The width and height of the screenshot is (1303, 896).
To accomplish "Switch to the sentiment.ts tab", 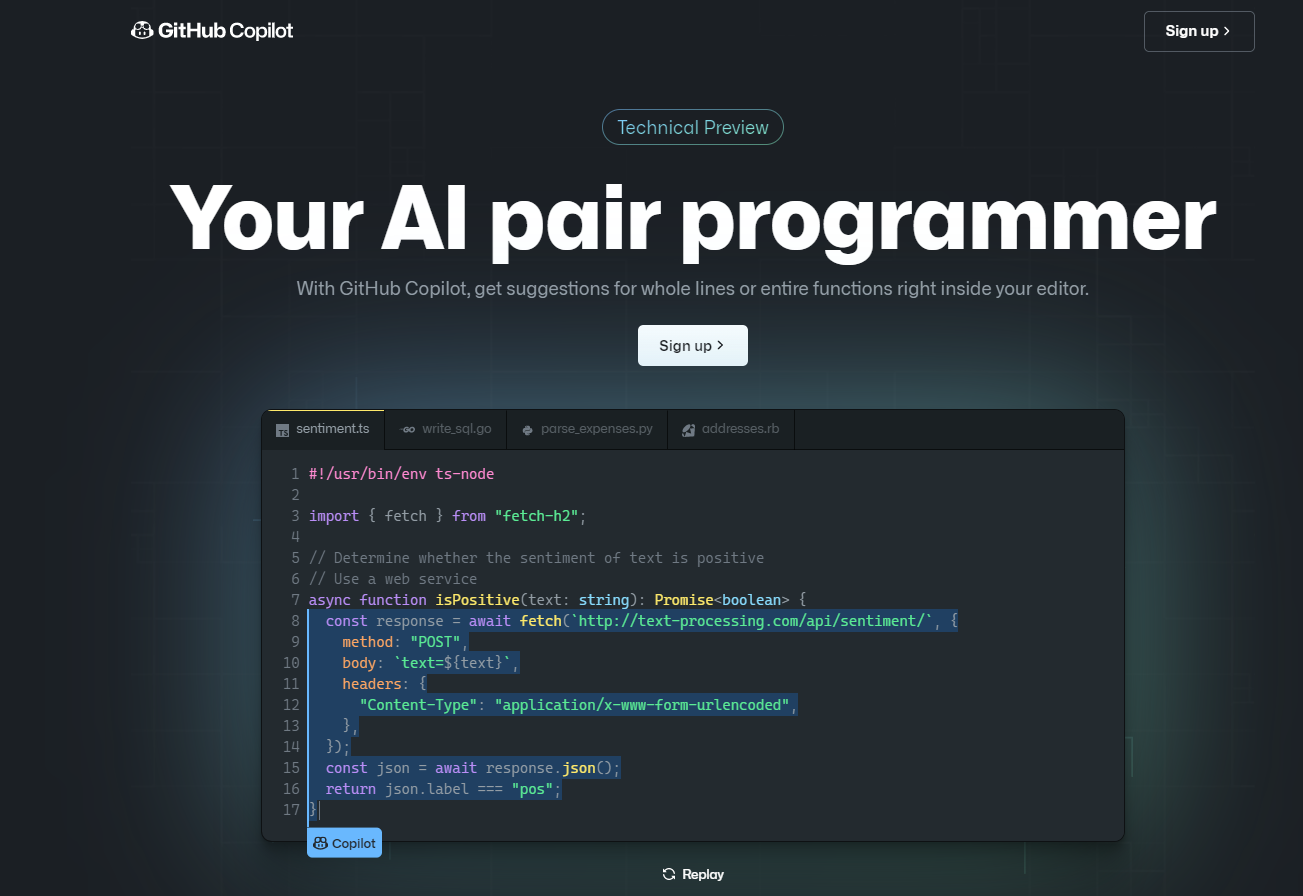I will point(323,429).
